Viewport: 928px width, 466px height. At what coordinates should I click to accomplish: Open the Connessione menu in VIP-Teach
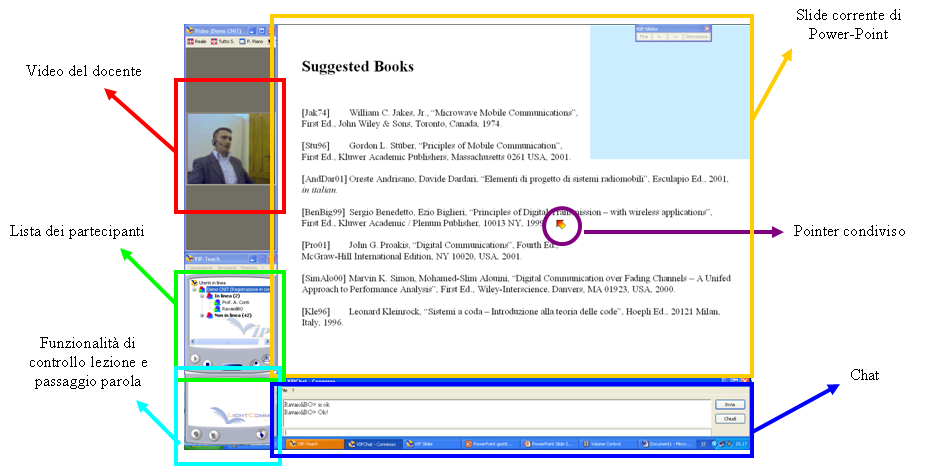pos(201,268)
